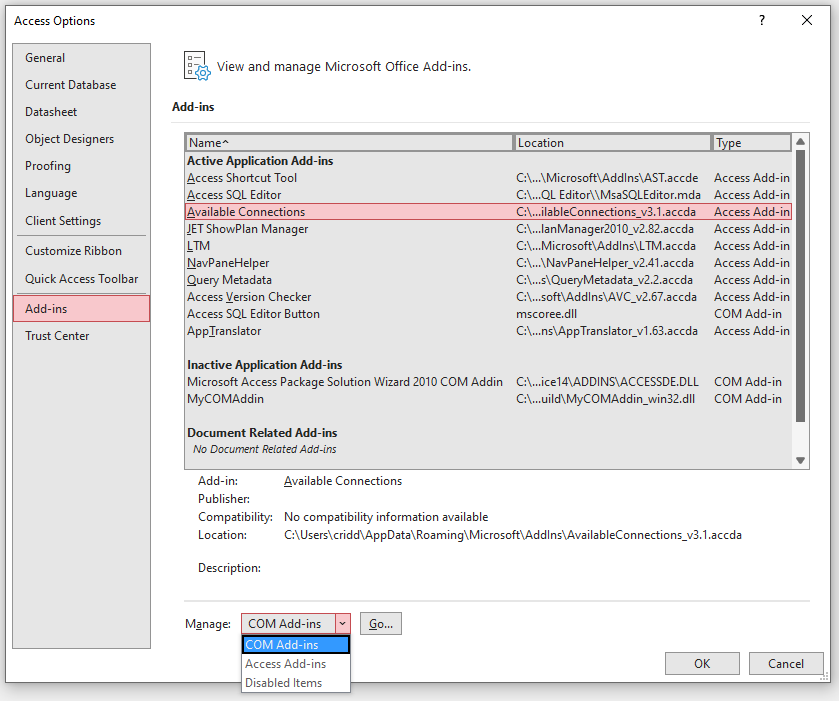Select the MyCOMAddin inactive add-in

(x=488, y=399)
